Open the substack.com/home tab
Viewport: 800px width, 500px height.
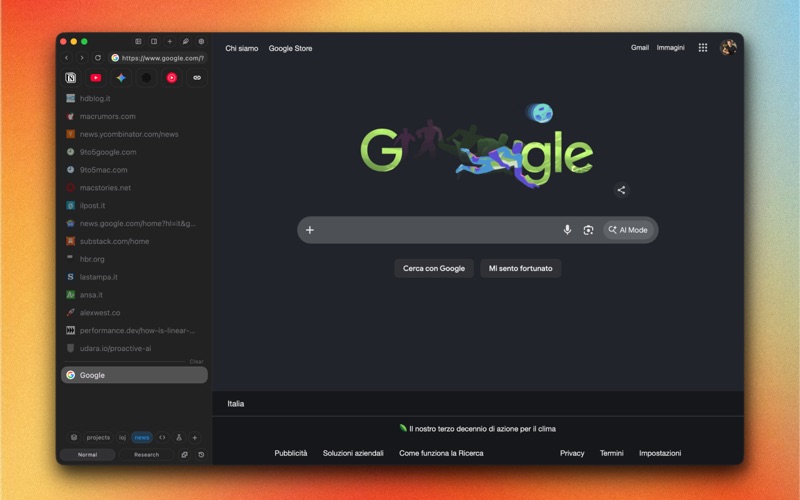click(x=134, y=241)
